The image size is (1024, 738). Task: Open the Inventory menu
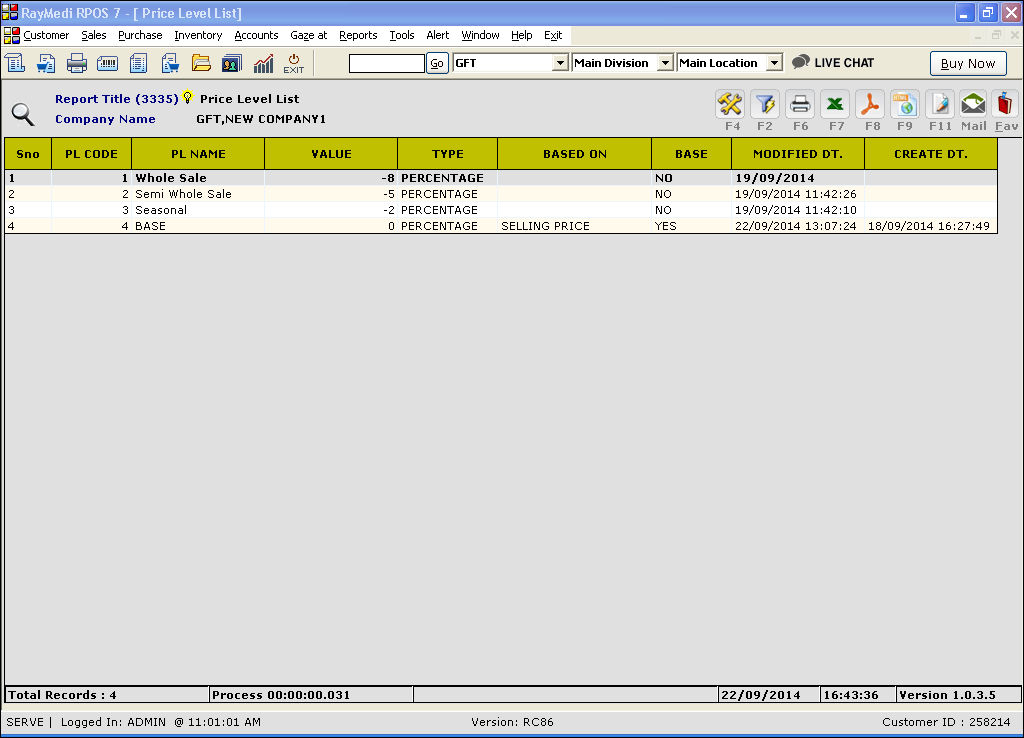(x=198, y=35)
